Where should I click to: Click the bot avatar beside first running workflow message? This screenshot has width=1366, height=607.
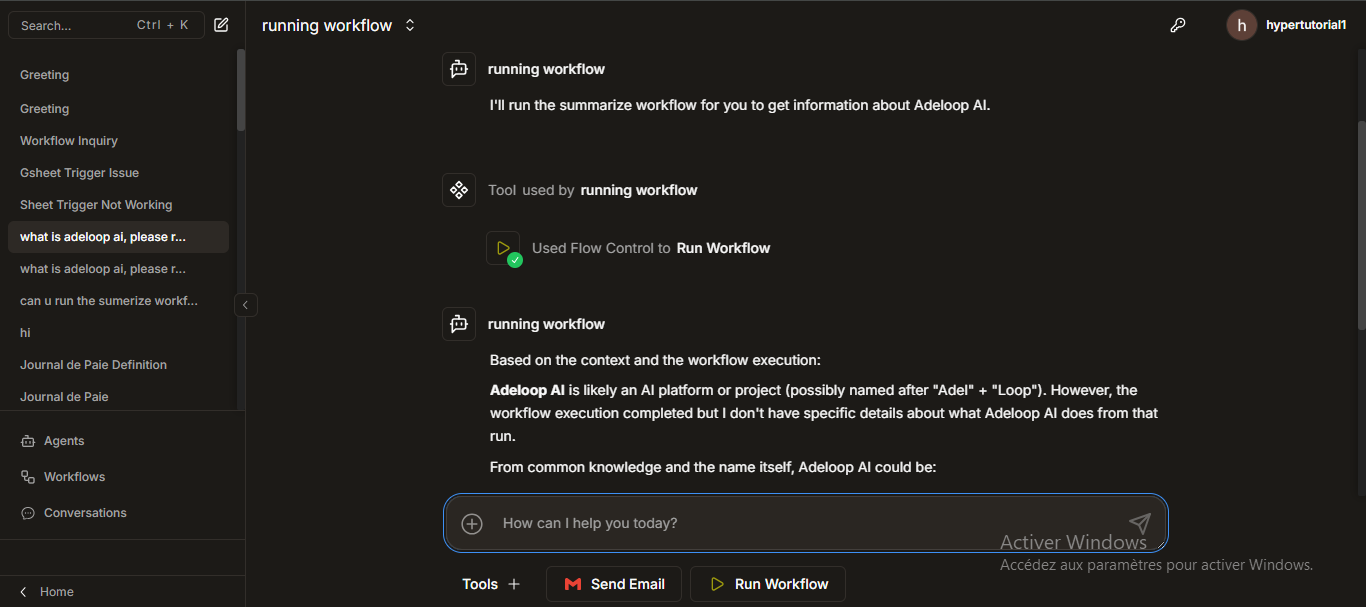(459, 69)
